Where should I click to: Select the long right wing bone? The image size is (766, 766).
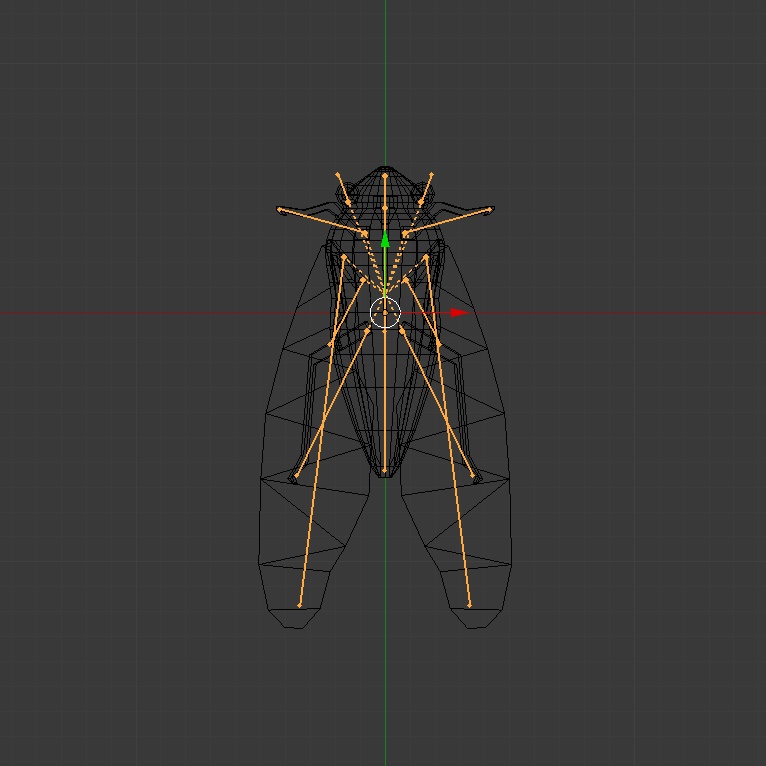pyautogui.click(x=448, y=431)
